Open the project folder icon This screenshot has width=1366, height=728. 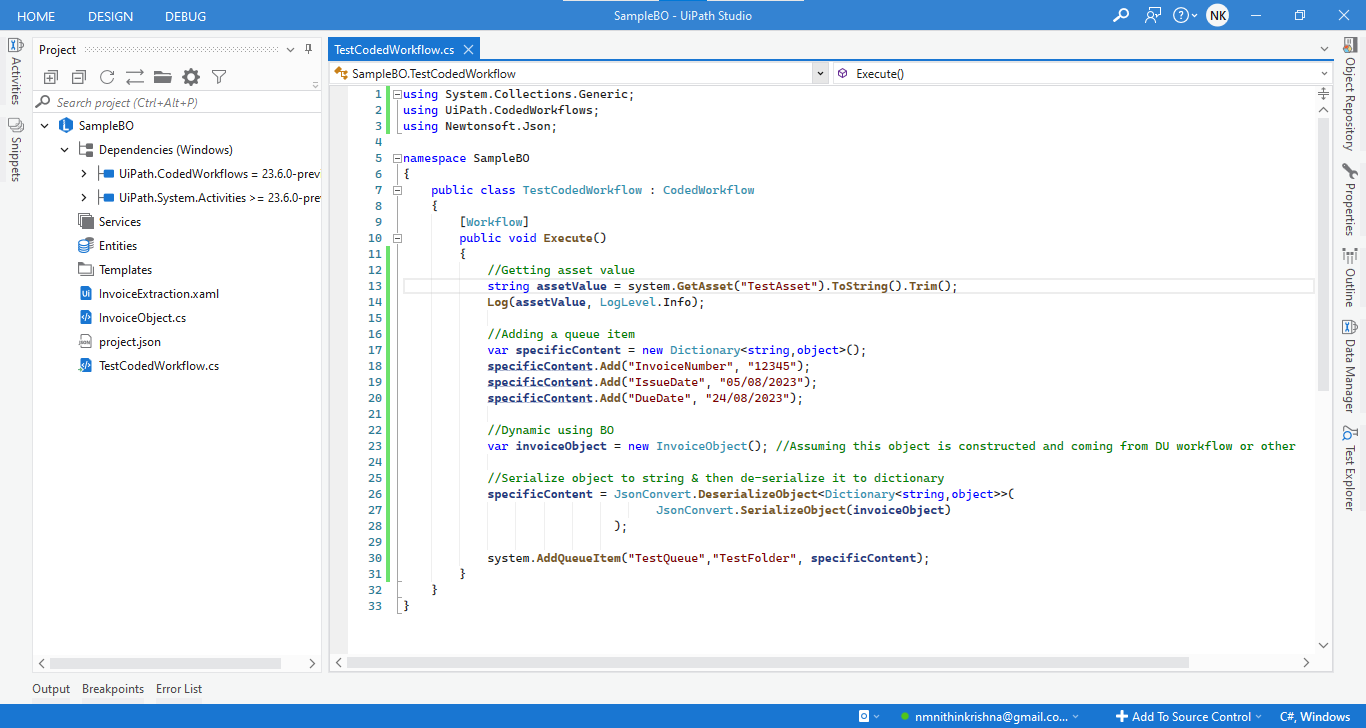click(162, 77)
